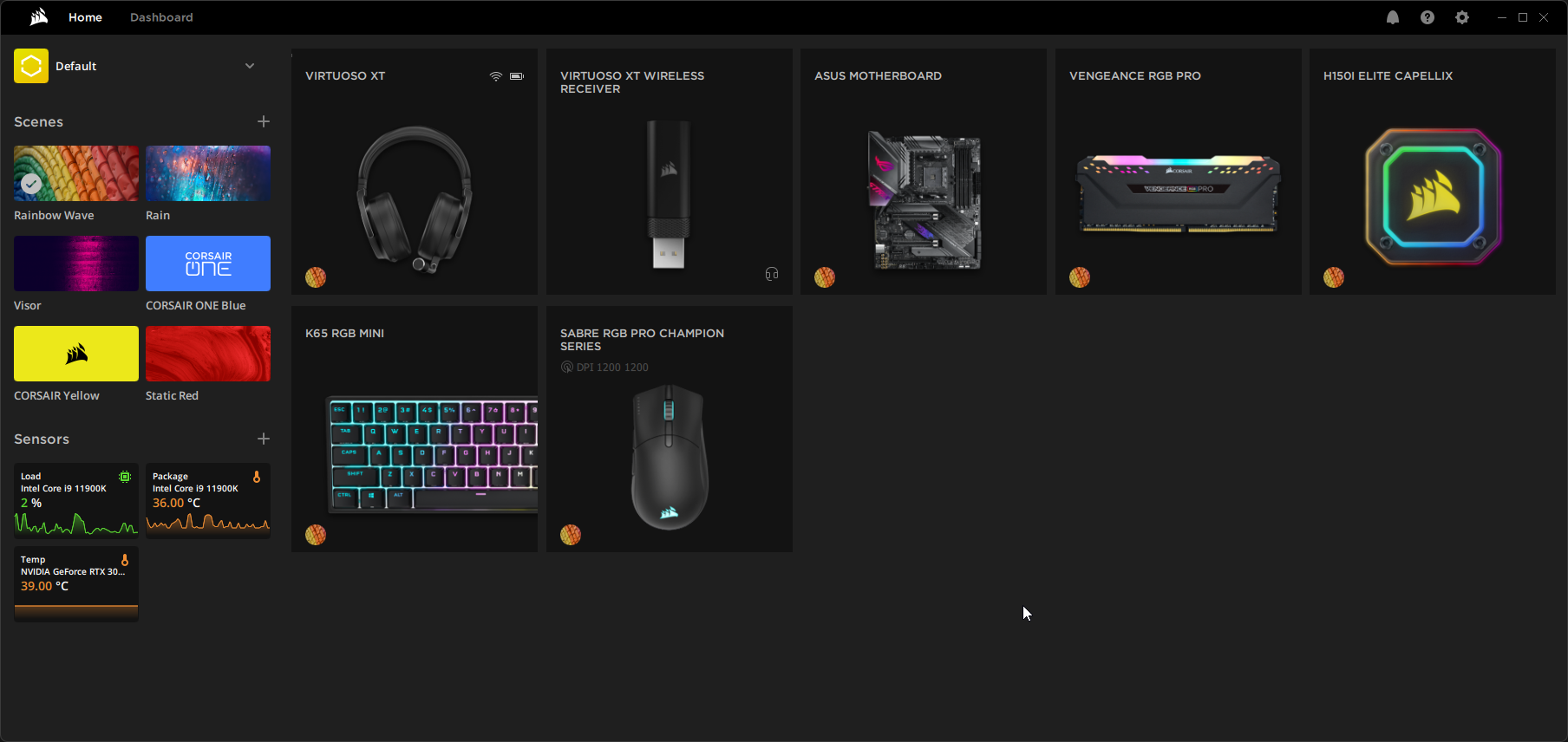Activate the Rain scene thumbnail

[x=208, y=173]
